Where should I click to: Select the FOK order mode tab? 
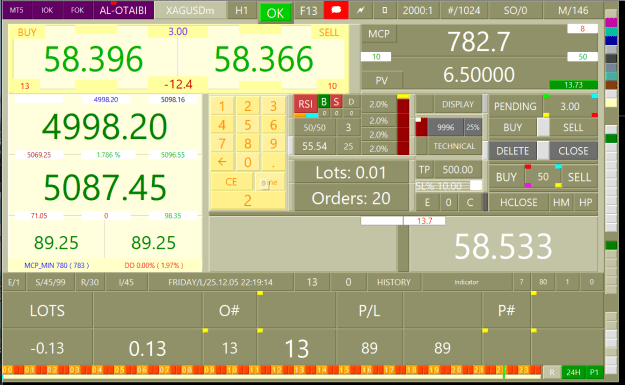[x=77, y=10]
